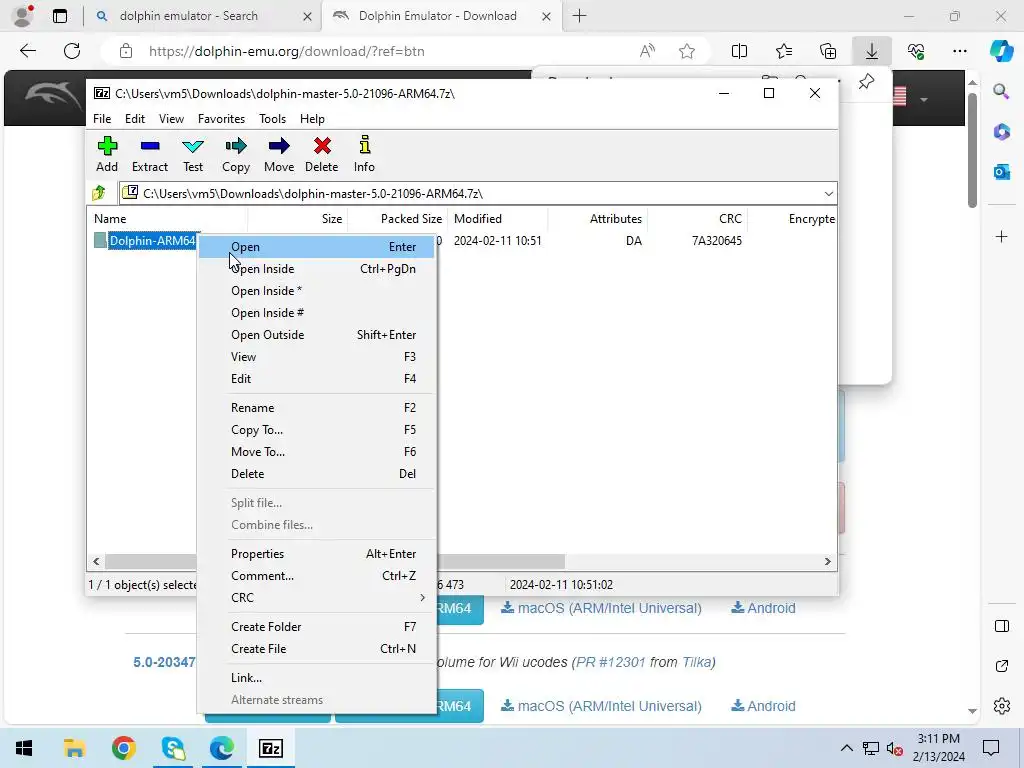Click the taskbar clock showing 3:11 PM
The width and height of the screenshot is (1024, 768).
tap(938, 748)
